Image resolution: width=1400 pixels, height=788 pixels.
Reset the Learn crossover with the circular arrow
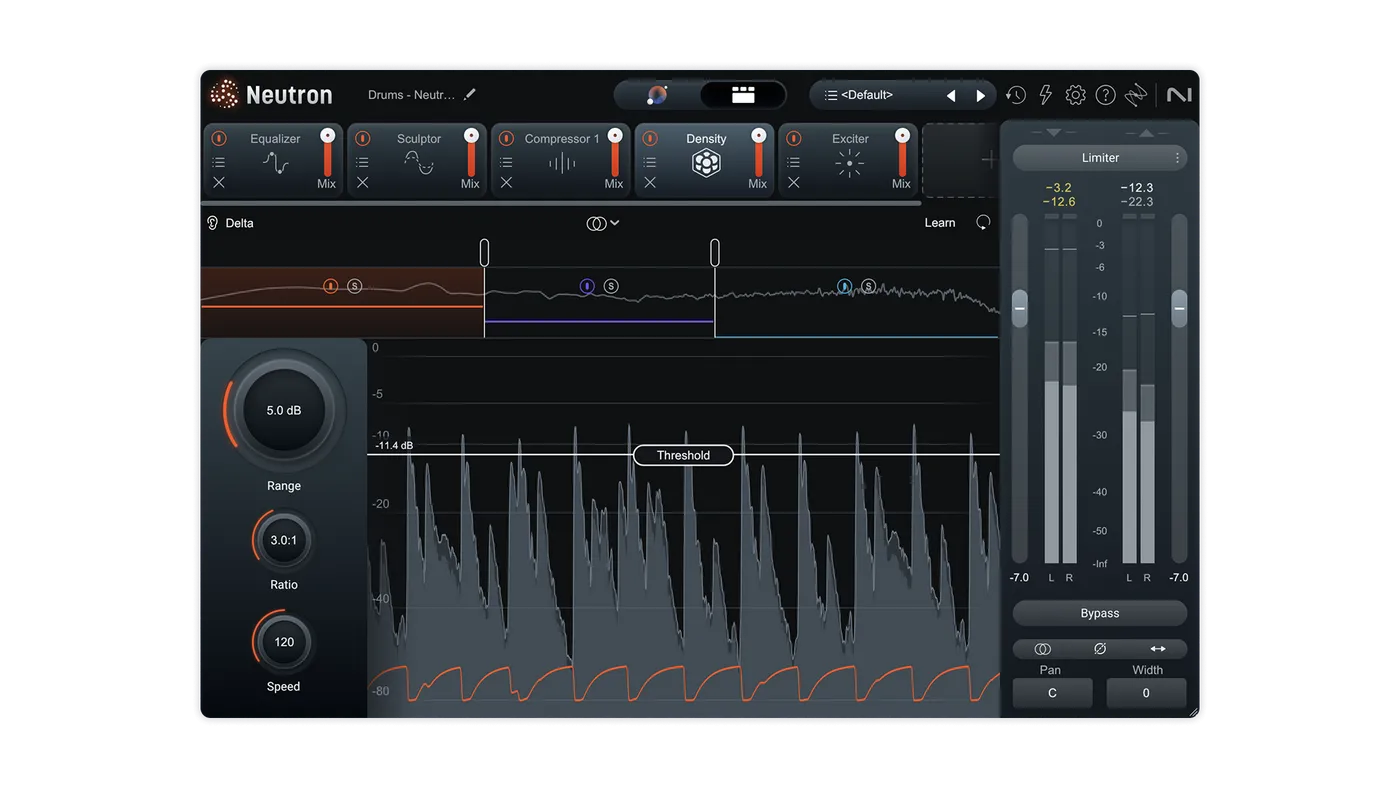984,222
